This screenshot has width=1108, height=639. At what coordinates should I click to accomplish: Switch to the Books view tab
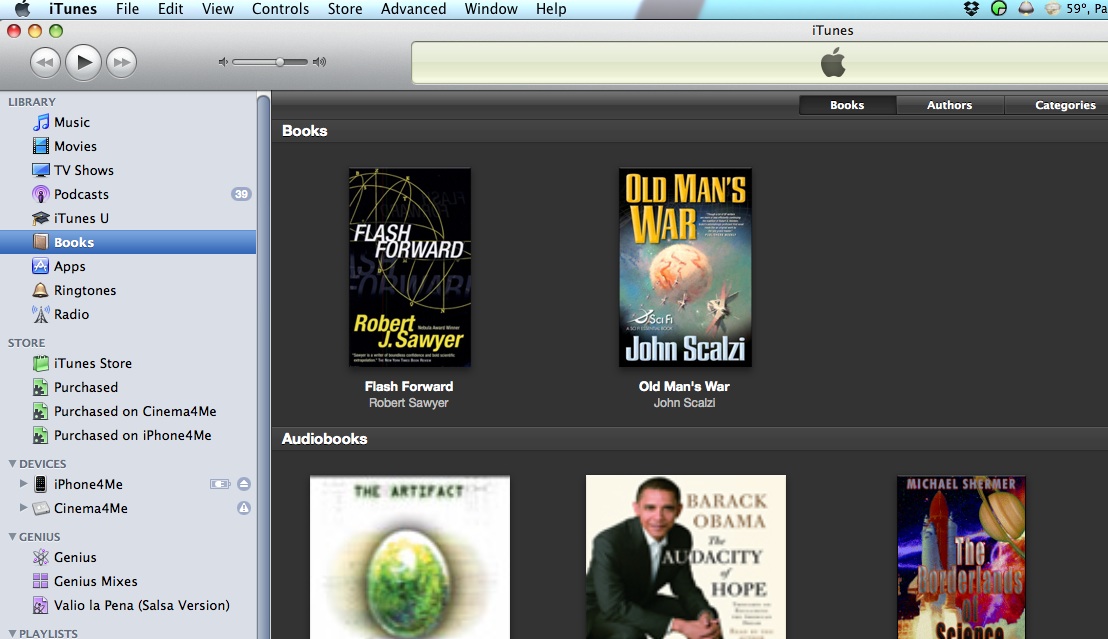pyautogui.click(x=847, y=105)
